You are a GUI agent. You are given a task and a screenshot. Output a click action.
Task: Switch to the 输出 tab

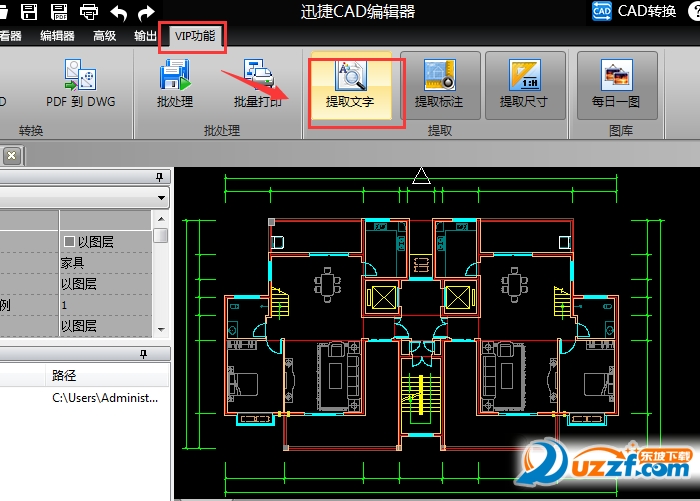[146, 36]
